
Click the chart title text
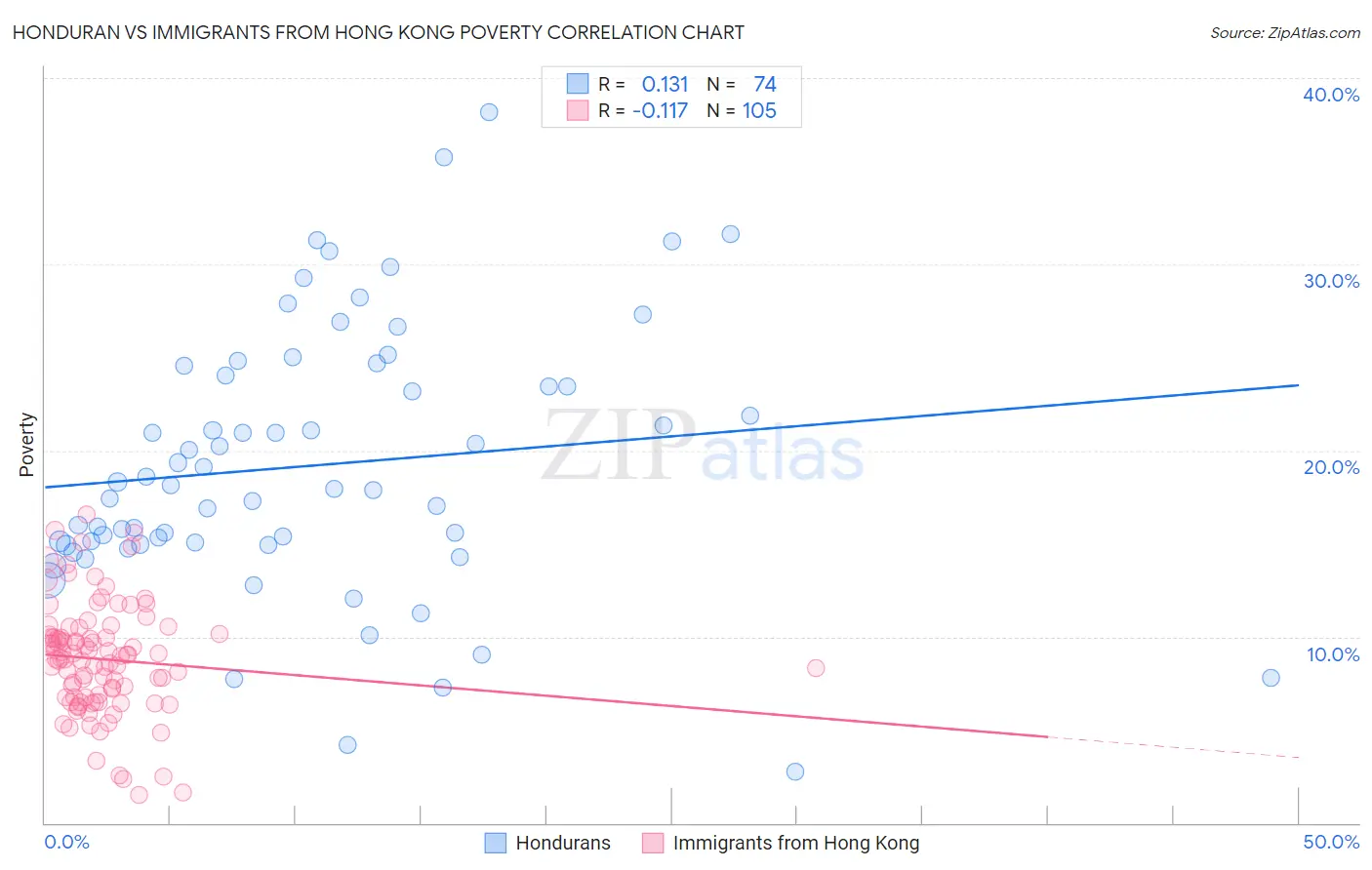[x=378, y=32]
